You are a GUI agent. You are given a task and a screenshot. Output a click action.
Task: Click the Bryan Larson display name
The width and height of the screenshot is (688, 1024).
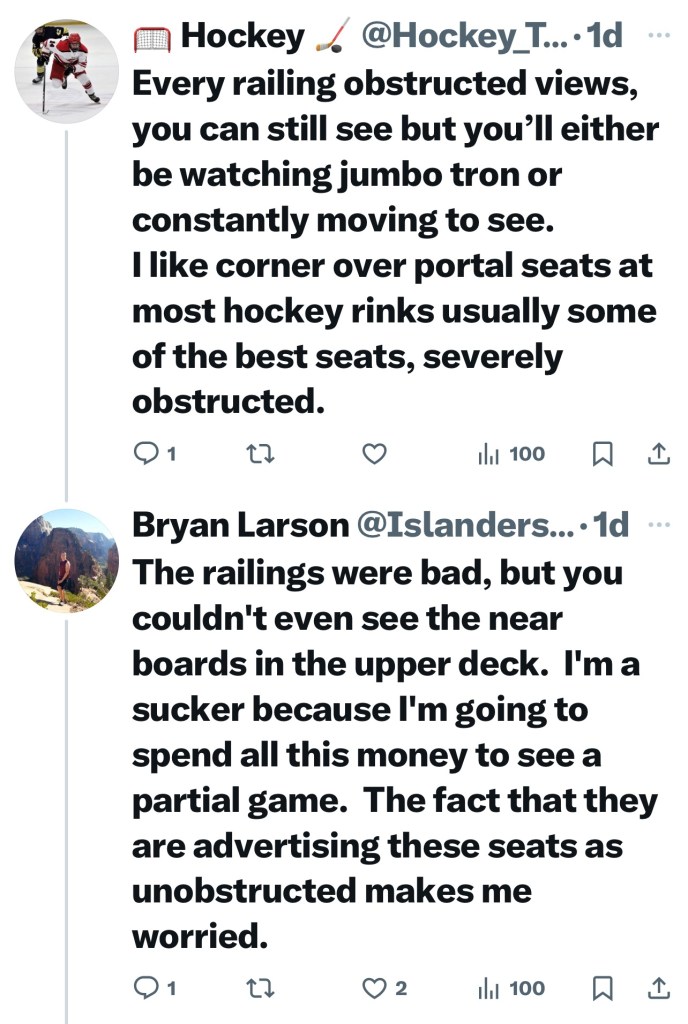pos(238,525)
